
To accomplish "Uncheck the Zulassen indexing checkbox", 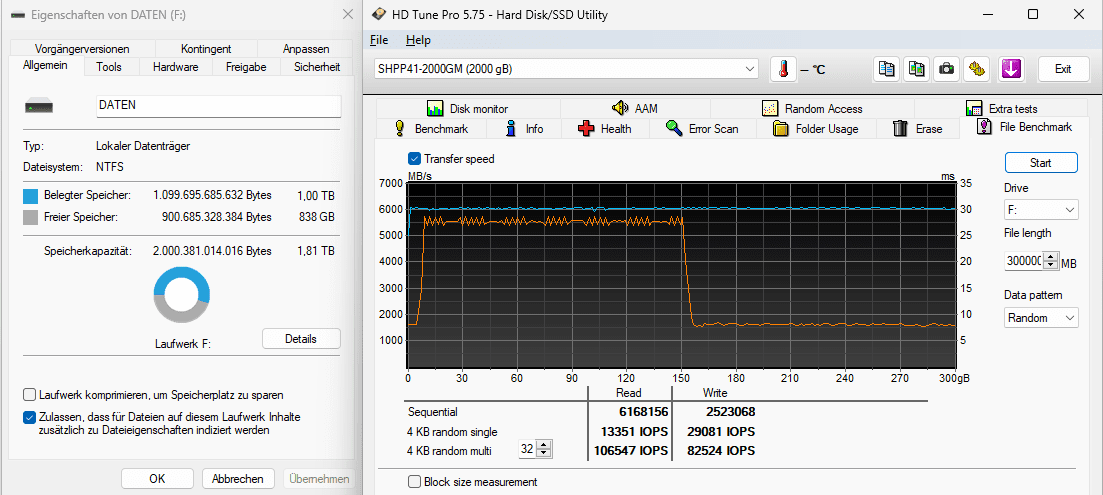I will pos(29,418).
